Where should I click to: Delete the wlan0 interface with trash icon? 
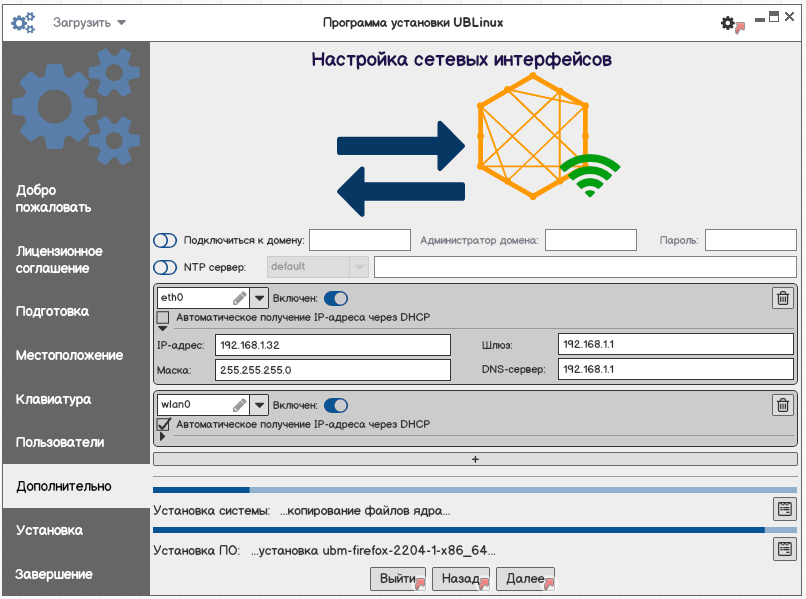tap(783, 405)
